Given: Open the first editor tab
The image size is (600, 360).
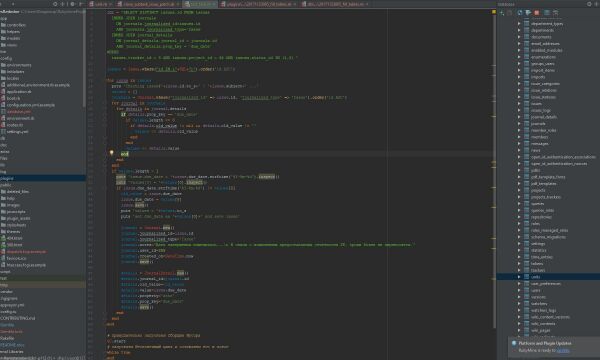Looking at the screenshot, I should pos(100,4).
